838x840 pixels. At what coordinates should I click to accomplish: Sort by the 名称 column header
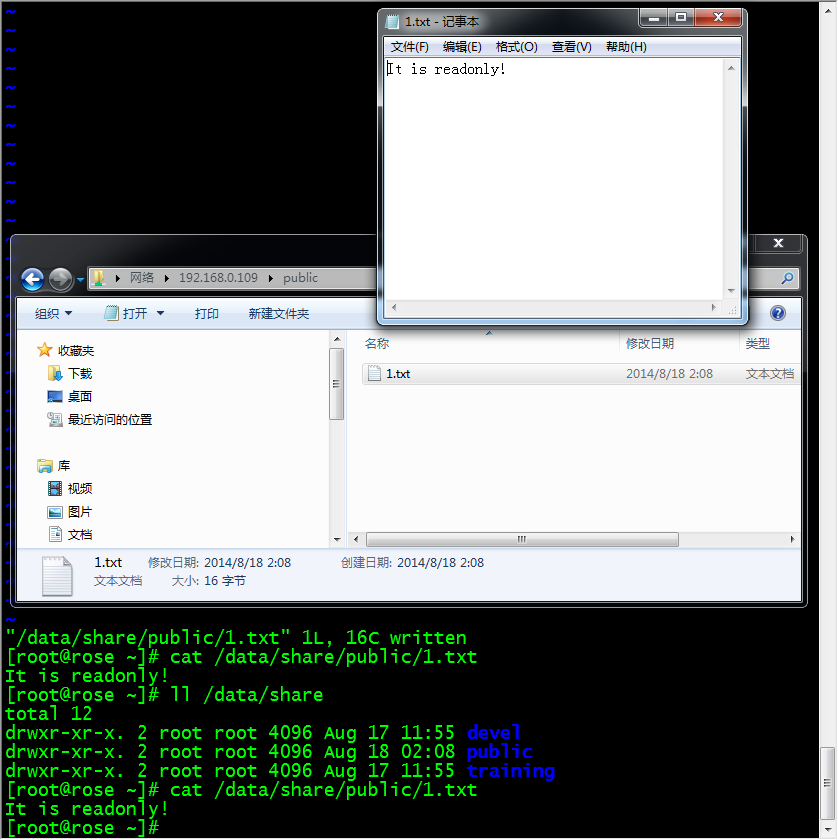377,343
